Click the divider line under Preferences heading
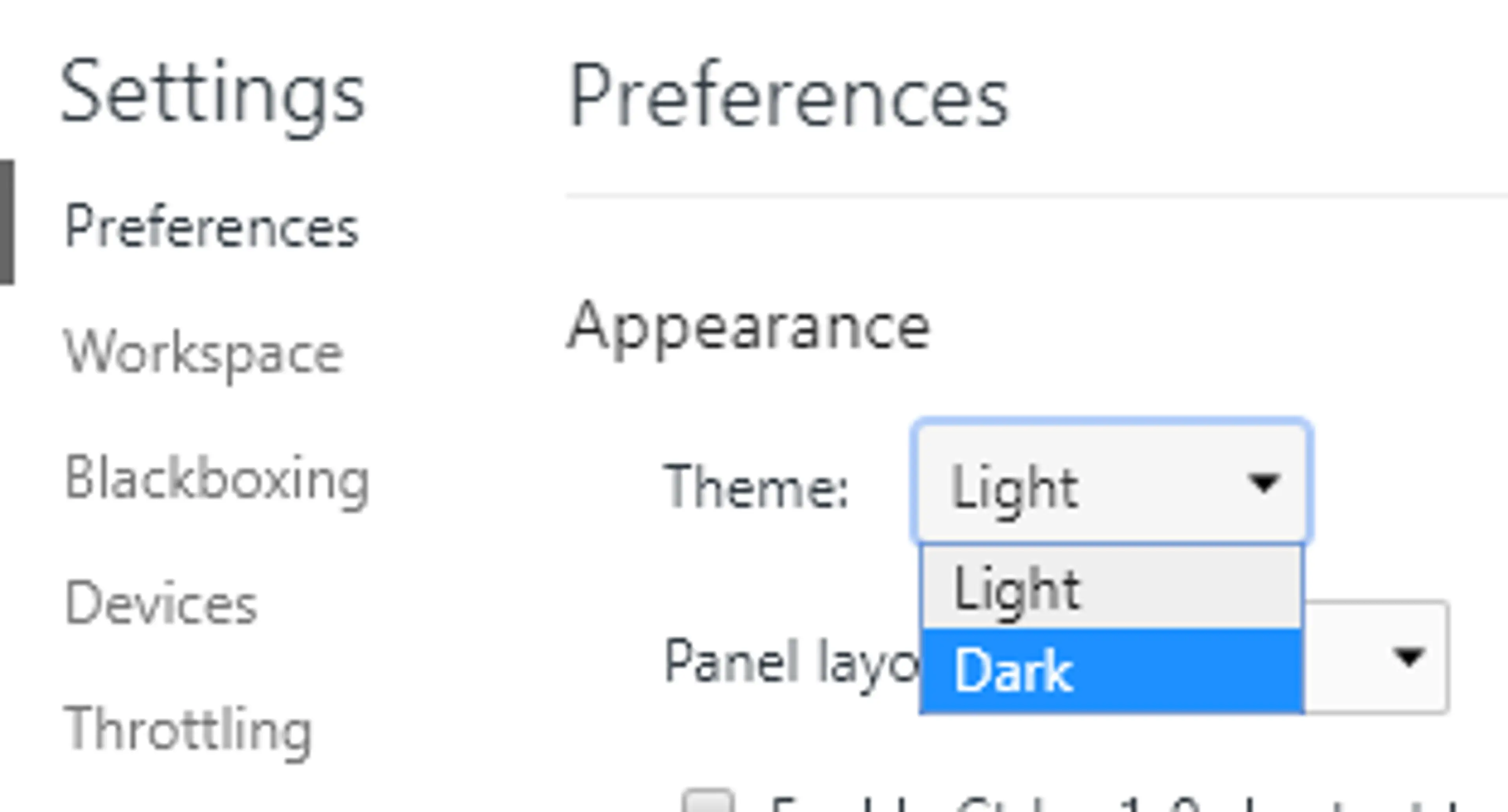The image size is (1508, 812). coord(1036,195)
